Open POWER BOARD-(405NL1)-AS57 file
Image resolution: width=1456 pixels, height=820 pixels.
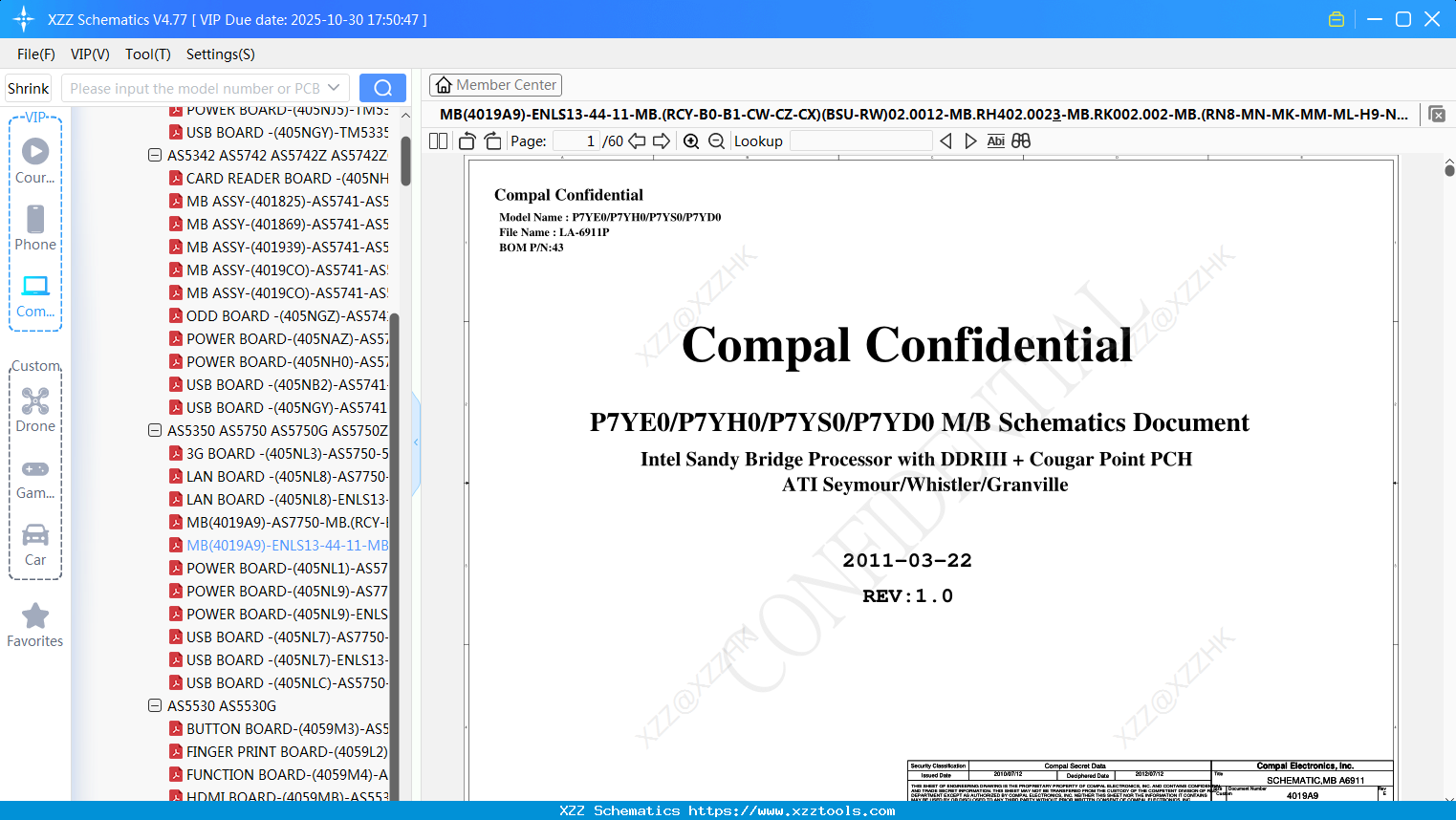[279, 568]
